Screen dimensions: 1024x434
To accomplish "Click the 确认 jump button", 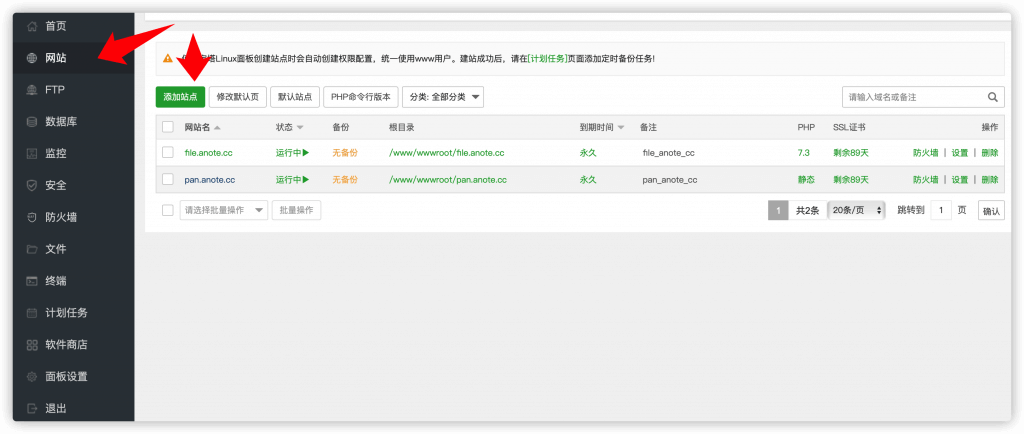I will click(991, 211).
